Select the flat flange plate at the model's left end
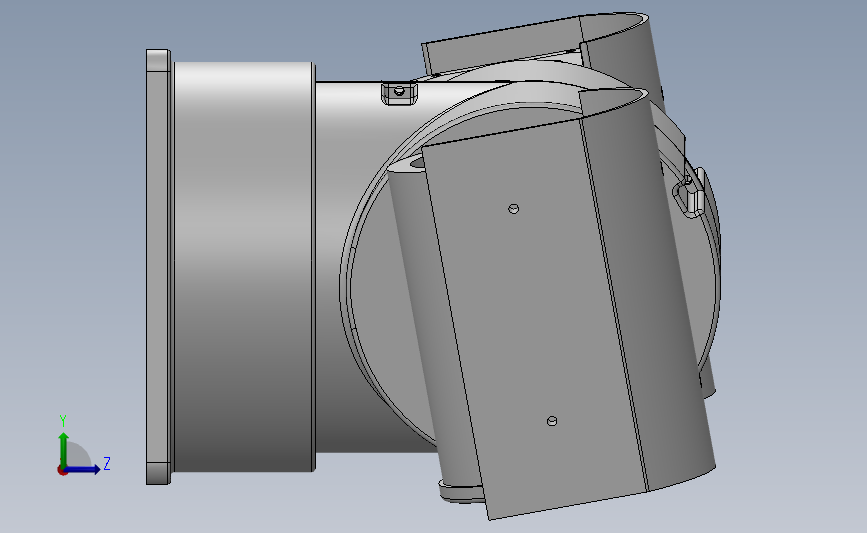The width and height of the screenshot is (867, 533). pyautogui.click(x=158, y=267)
